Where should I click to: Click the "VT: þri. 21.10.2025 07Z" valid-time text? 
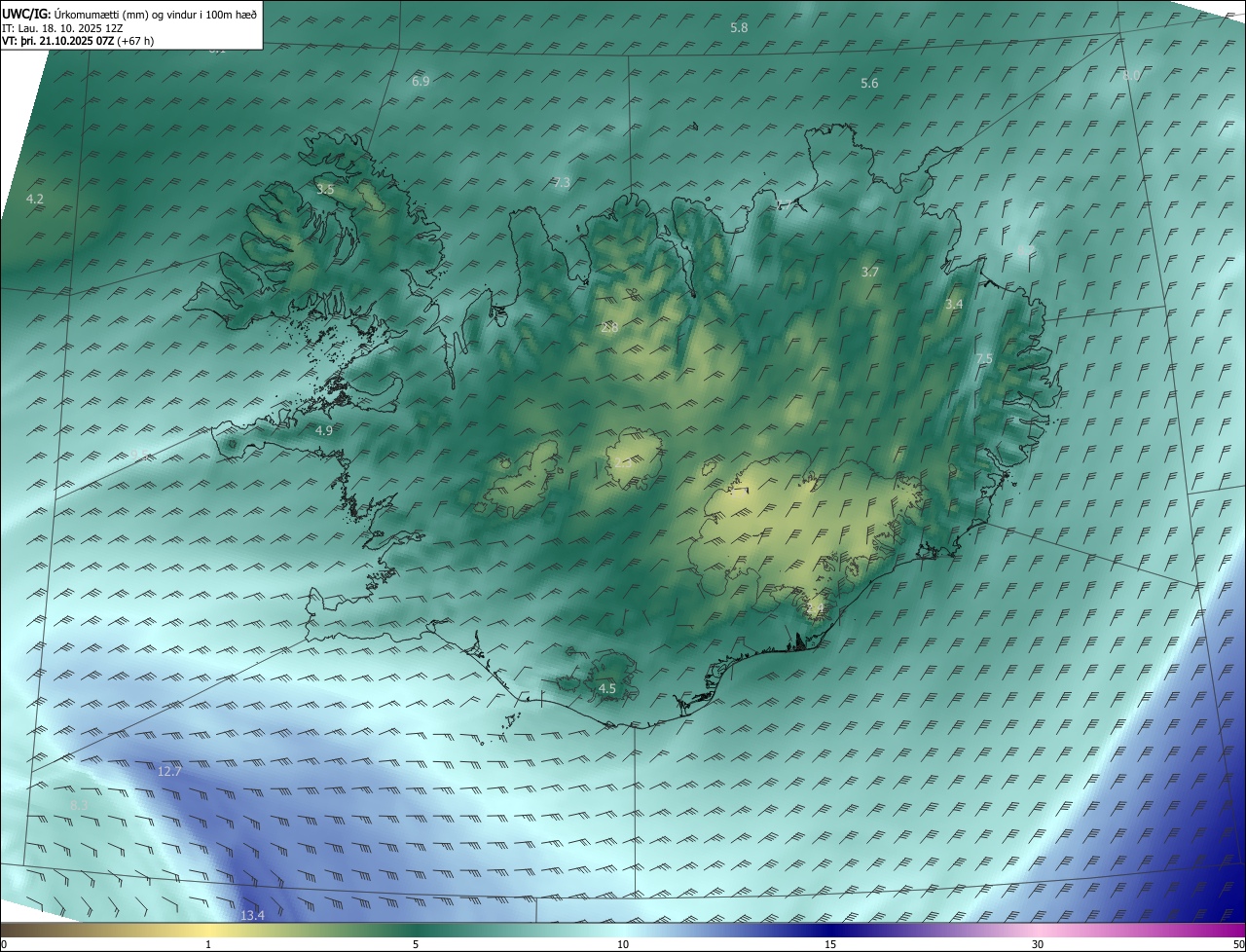pos(57,41)
